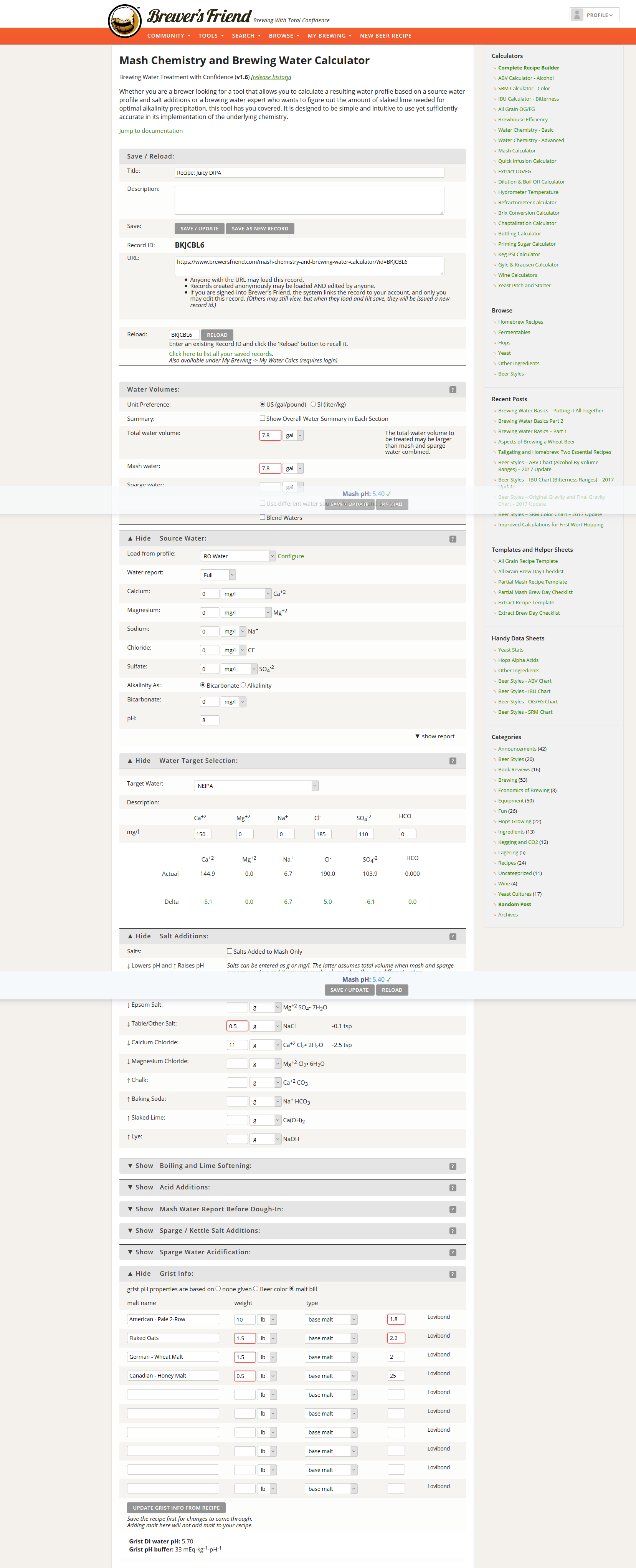The image size is (636, 1568).
Task: Open Calcium Chloride g unit dropdown
Action: (x=265, y=1045)
